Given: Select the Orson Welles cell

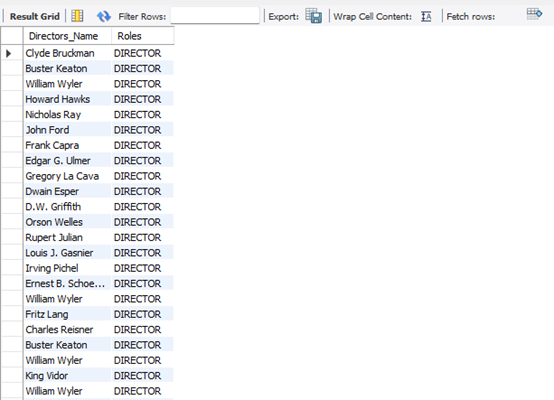Looking at the screenshot, I should (67, 222).
